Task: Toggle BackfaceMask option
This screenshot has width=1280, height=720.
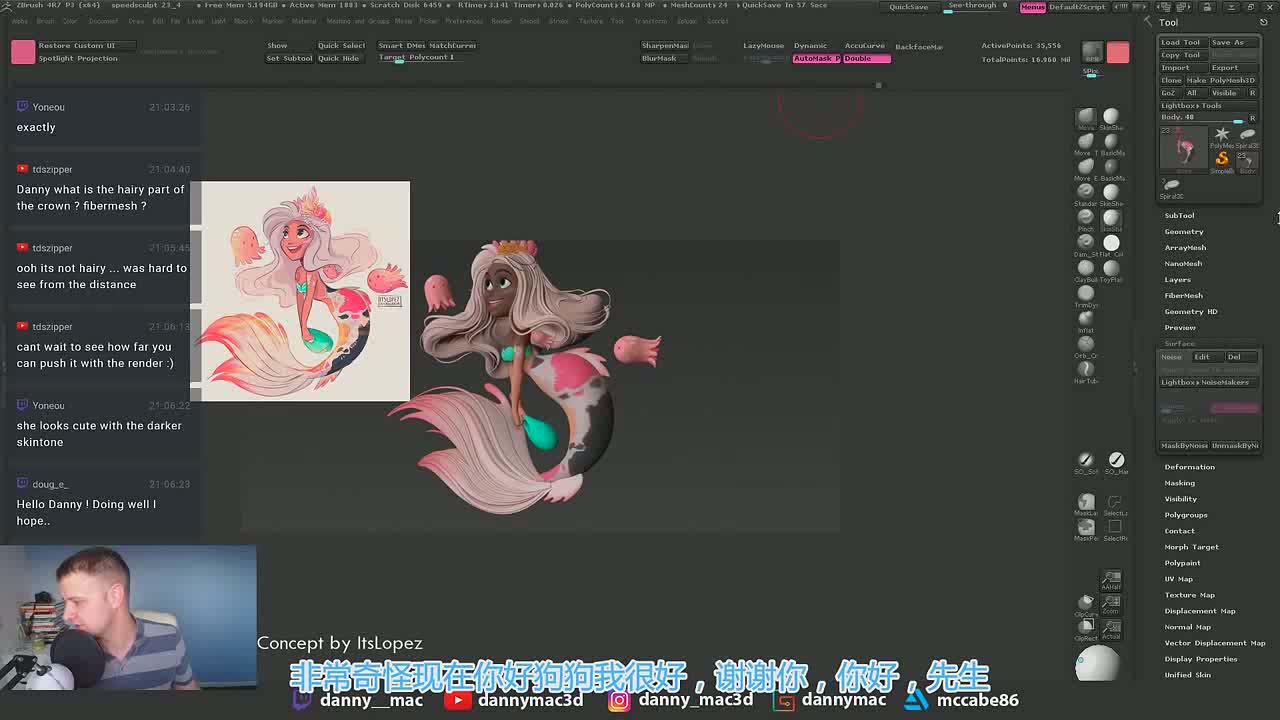Action: [x=919, y=47]
